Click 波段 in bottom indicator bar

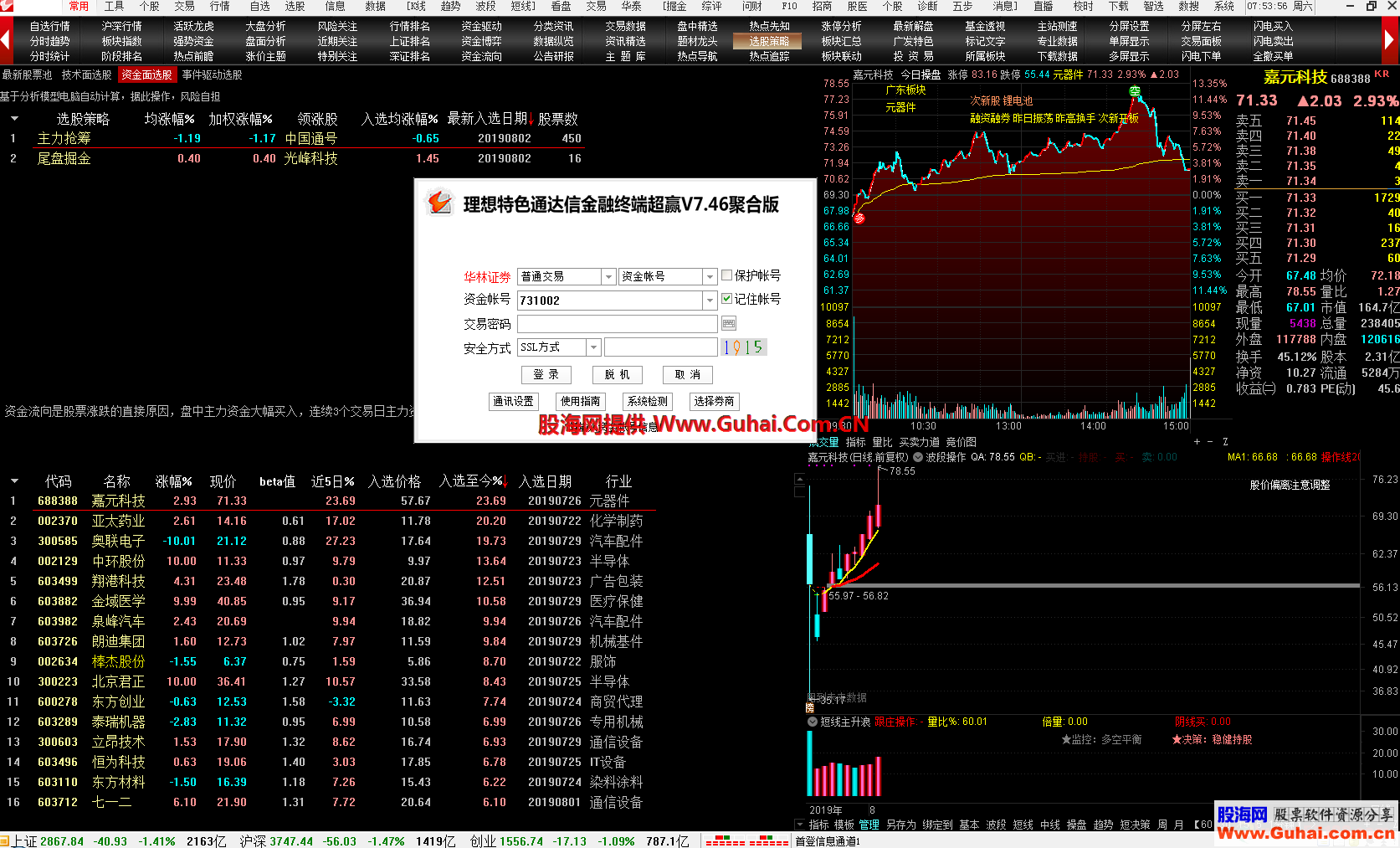tap(996, 825)
